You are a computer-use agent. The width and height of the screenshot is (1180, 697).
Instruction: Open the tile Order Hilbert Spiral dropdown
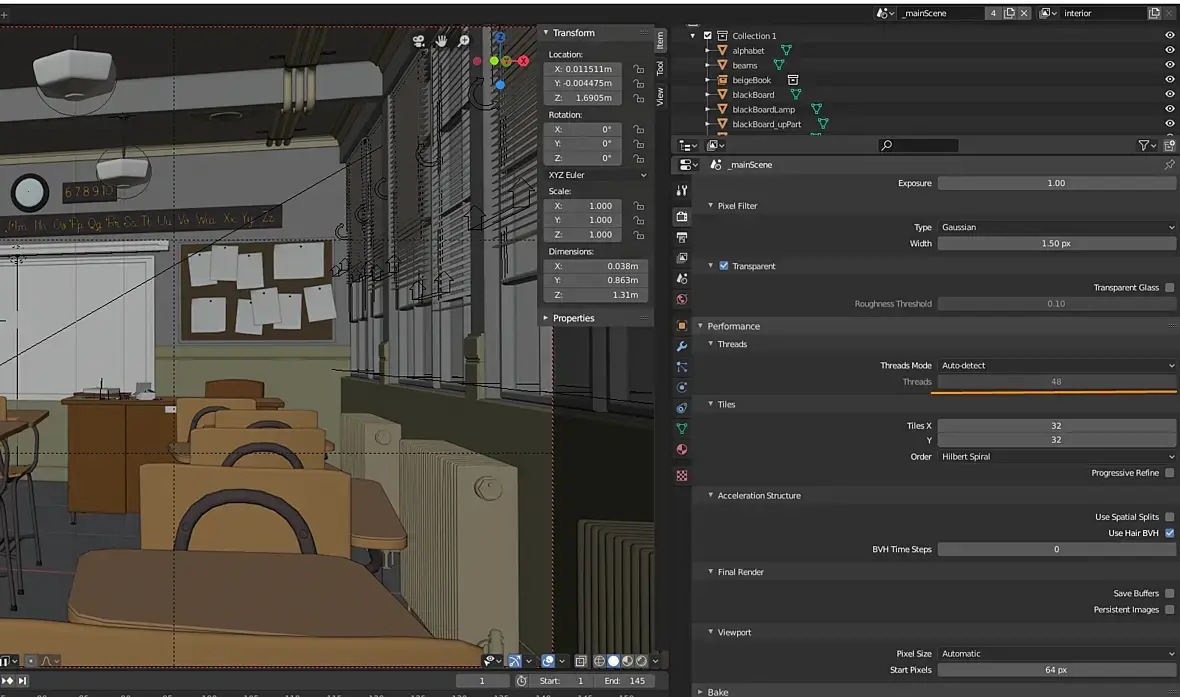coord(1056,457)
